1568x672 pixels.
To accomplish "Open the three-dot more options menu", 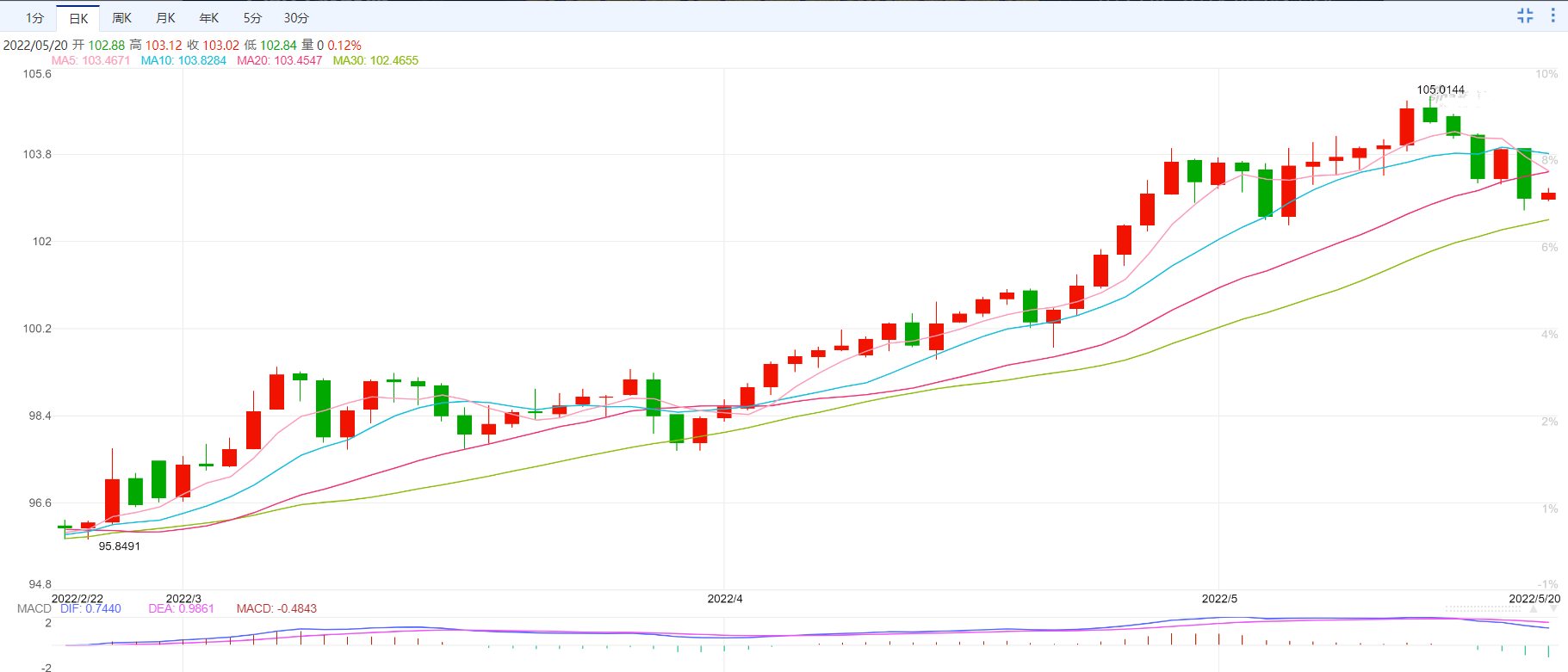I will coord(1553,15).
